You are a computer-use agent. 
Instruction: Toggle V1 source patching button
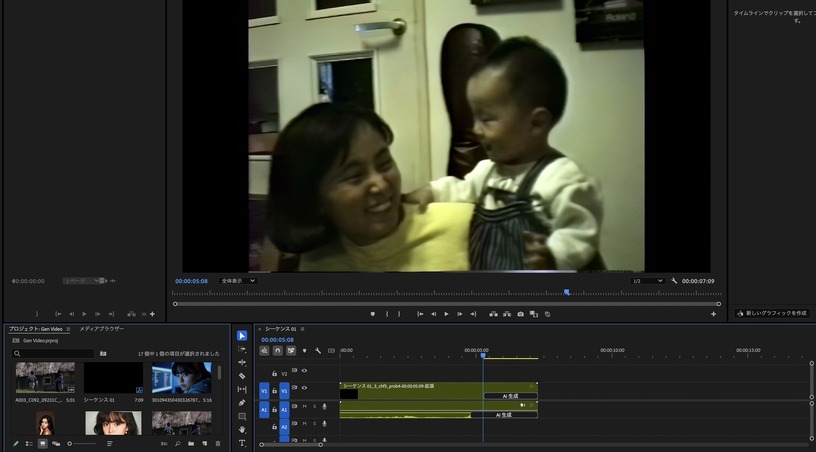tap(264, 391)
